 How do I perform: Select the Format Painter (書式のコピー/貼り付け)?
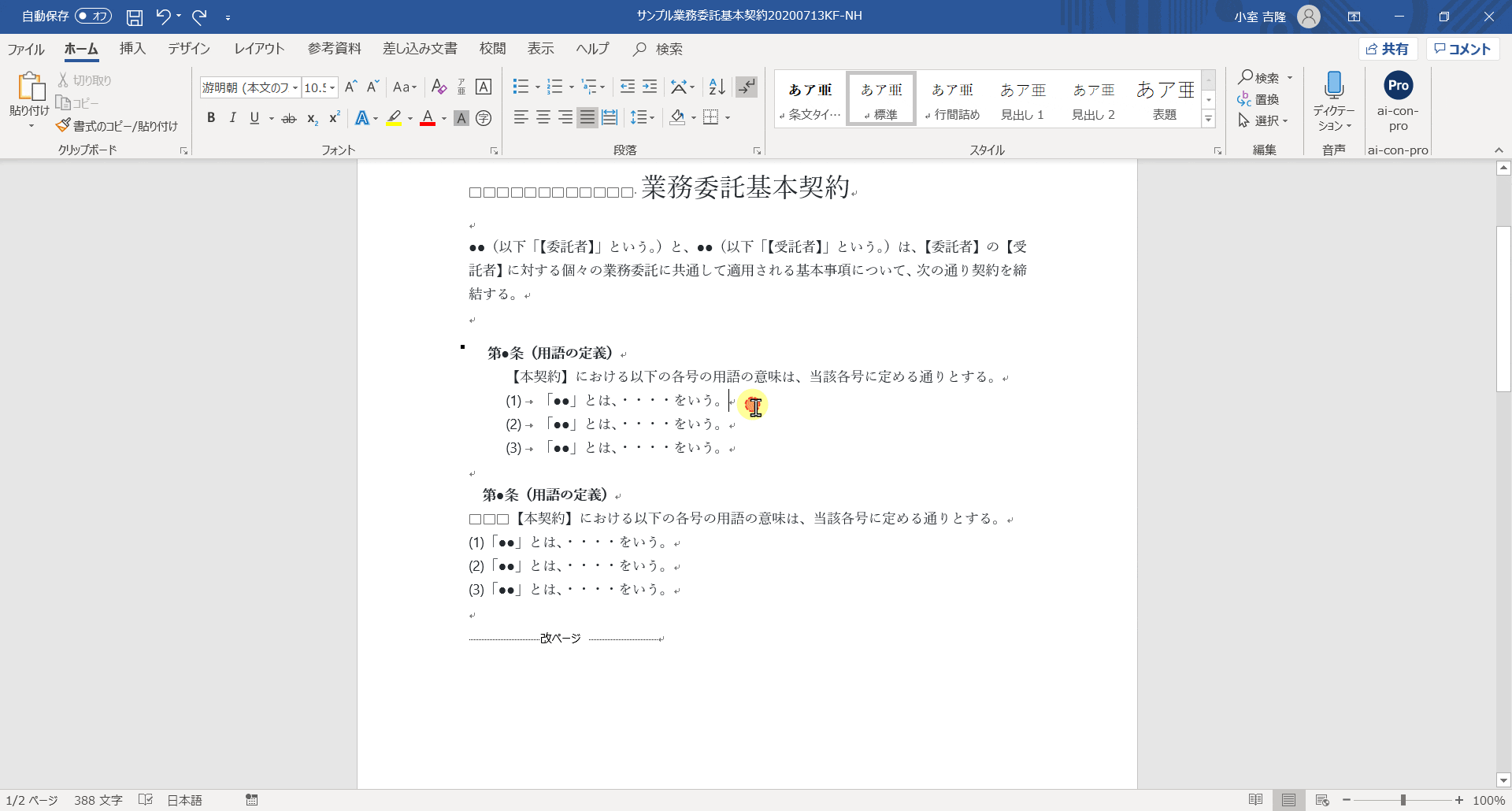pyautogui.click(x=117, y=126)
